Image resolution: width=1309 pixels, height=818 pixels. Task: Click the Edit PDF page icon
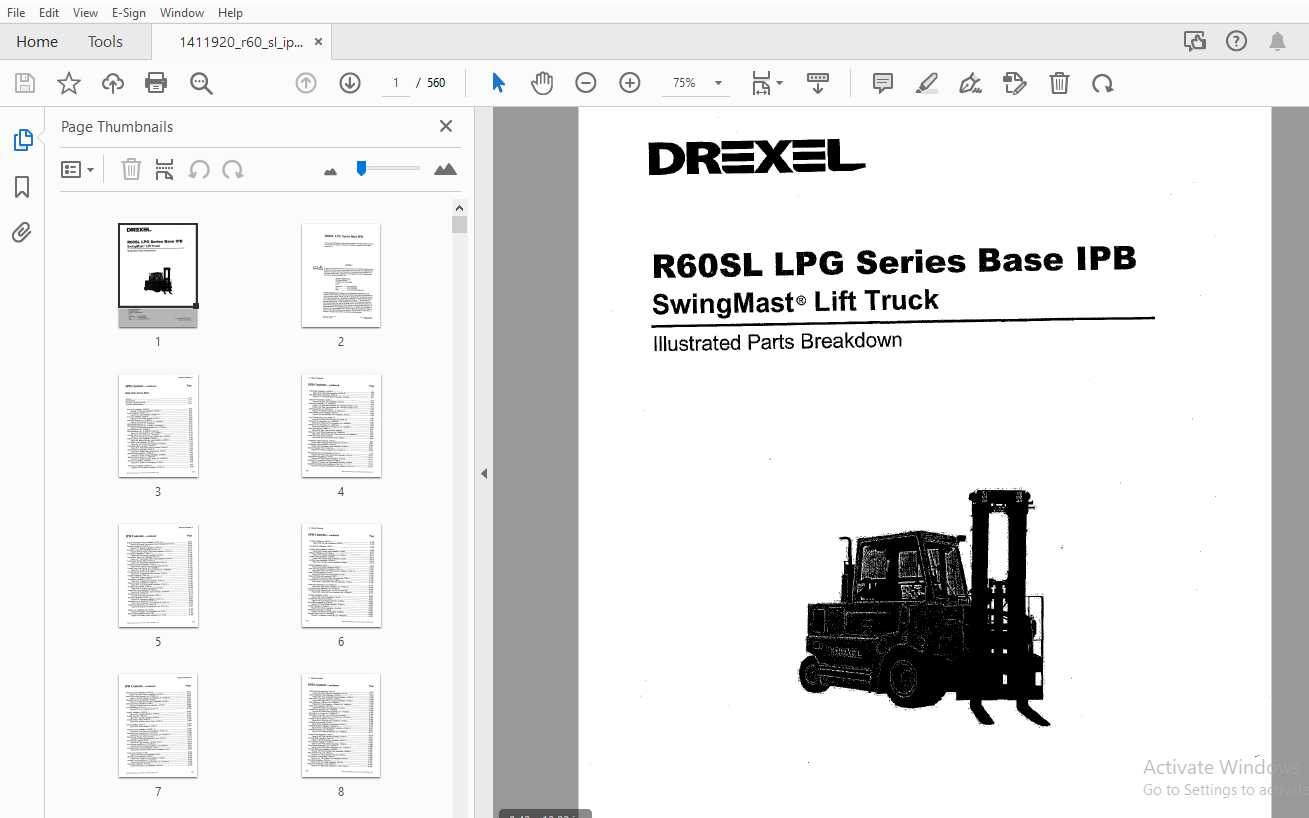pyautogui.click(x=1015, y=83)
